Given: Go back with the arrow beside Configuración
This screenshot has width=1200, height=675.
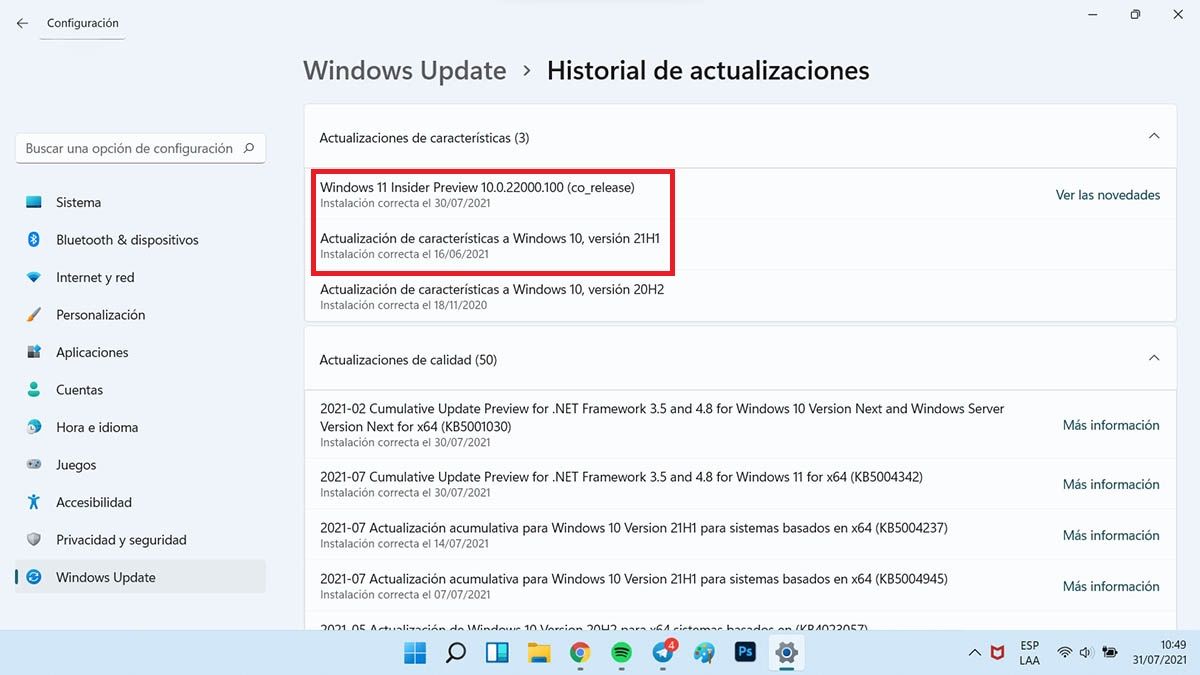Looking at the screenshot, I should 22,23.
